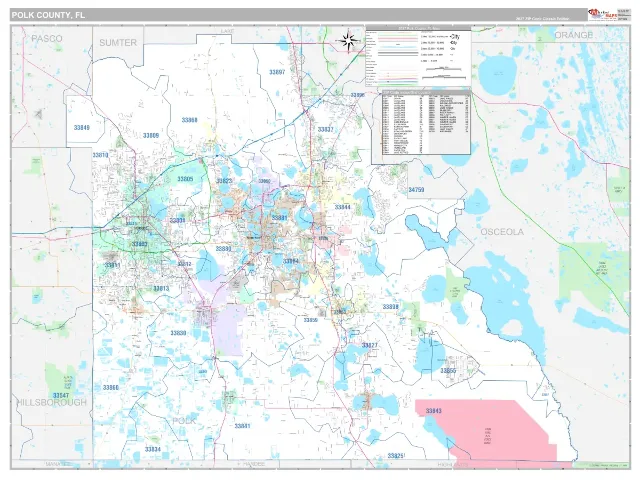
Task: Click the ZIP code index table
Action: click(426, 122)
